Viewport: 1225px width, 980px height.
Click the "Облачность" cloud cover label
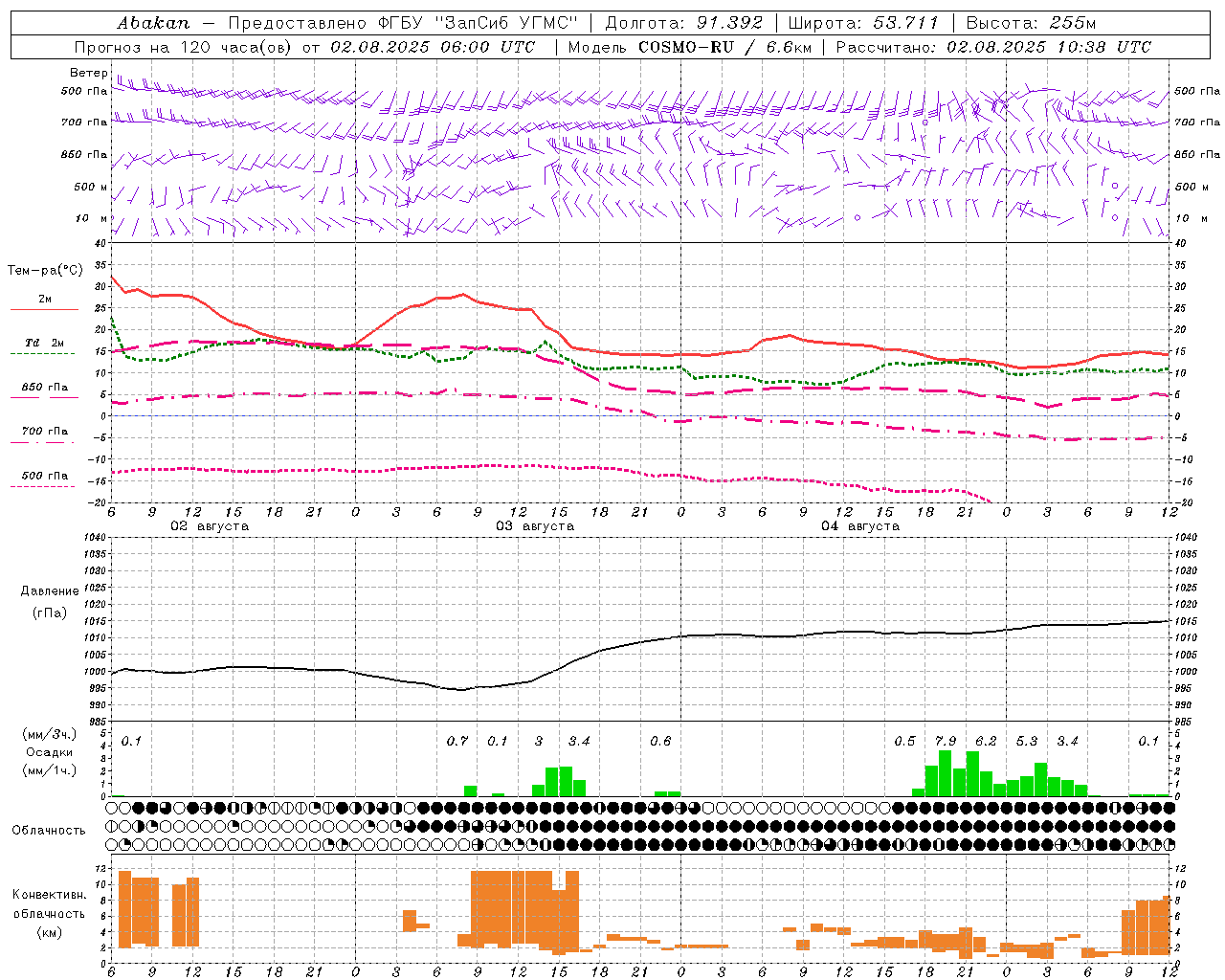49,831
